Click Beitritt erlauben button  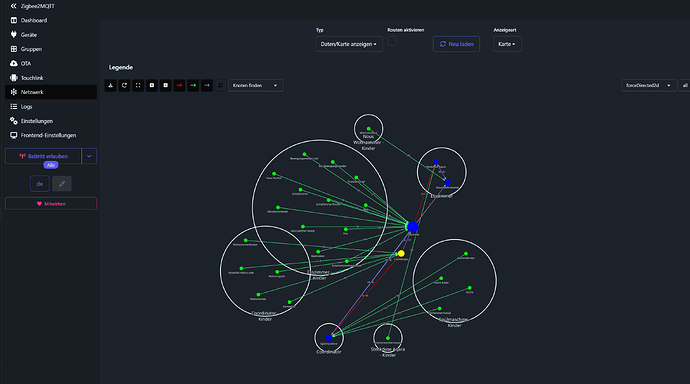43,156
